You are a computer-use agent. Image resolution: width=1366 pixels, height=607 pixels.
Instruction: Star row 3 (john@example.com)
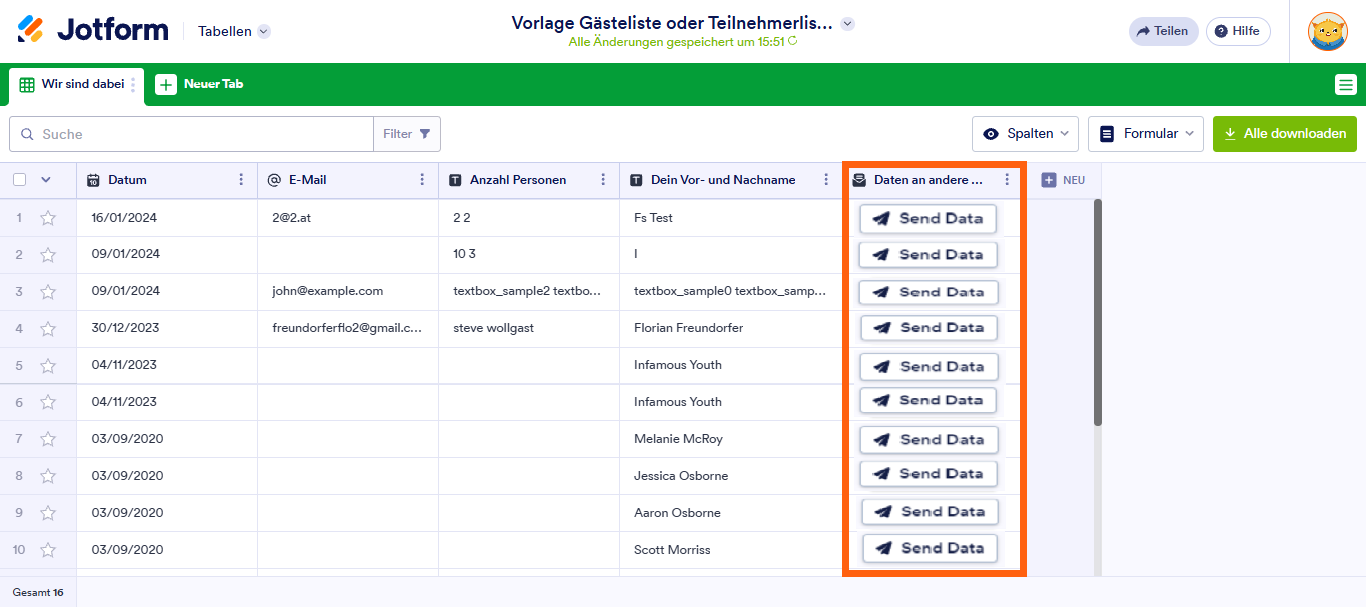coord(47,292)
